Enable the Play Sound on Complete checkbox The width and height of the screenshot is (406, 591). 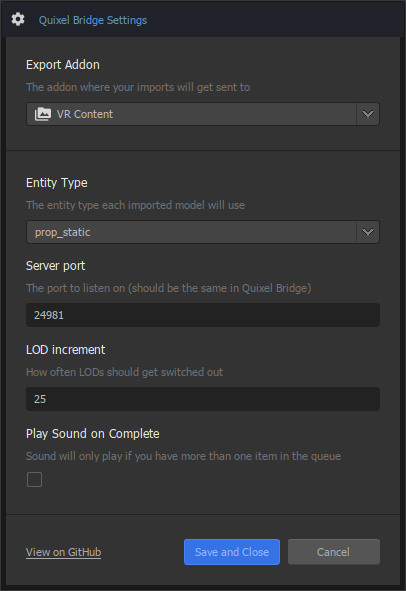[34, 479]
